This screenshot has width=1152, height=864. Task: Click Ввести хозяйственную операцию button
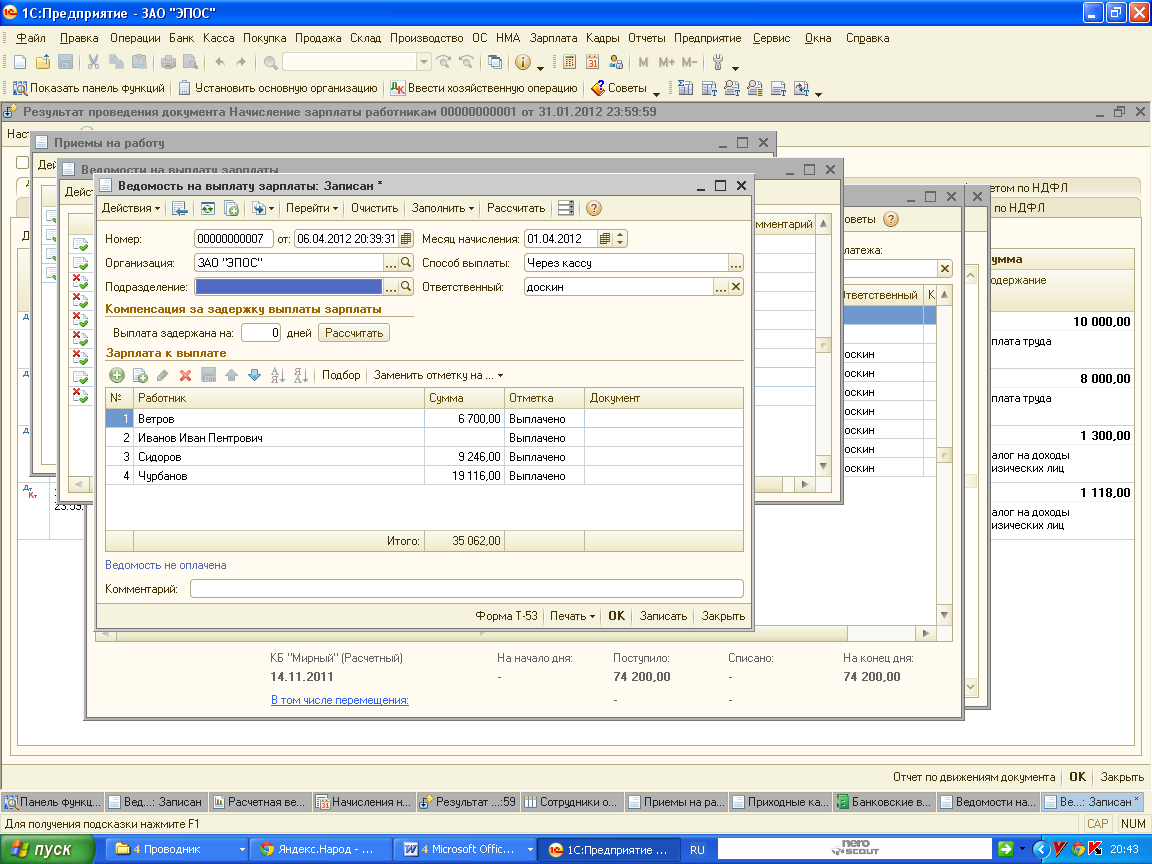pos(484,88)
